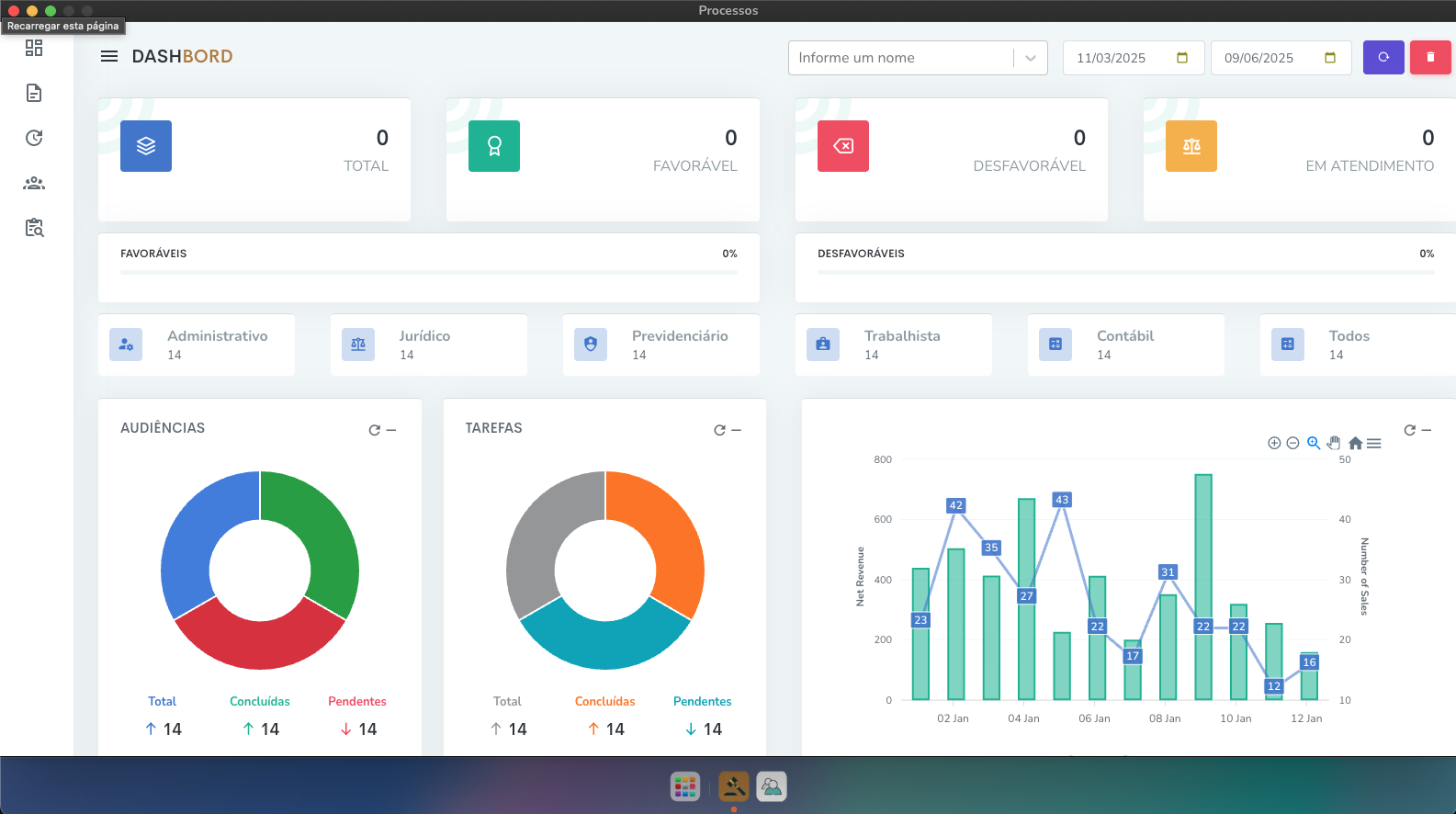Click the DESFAVORÁVEIS progress bar
Viewport: 1456px width, 814px height.
pos(1126,272)
